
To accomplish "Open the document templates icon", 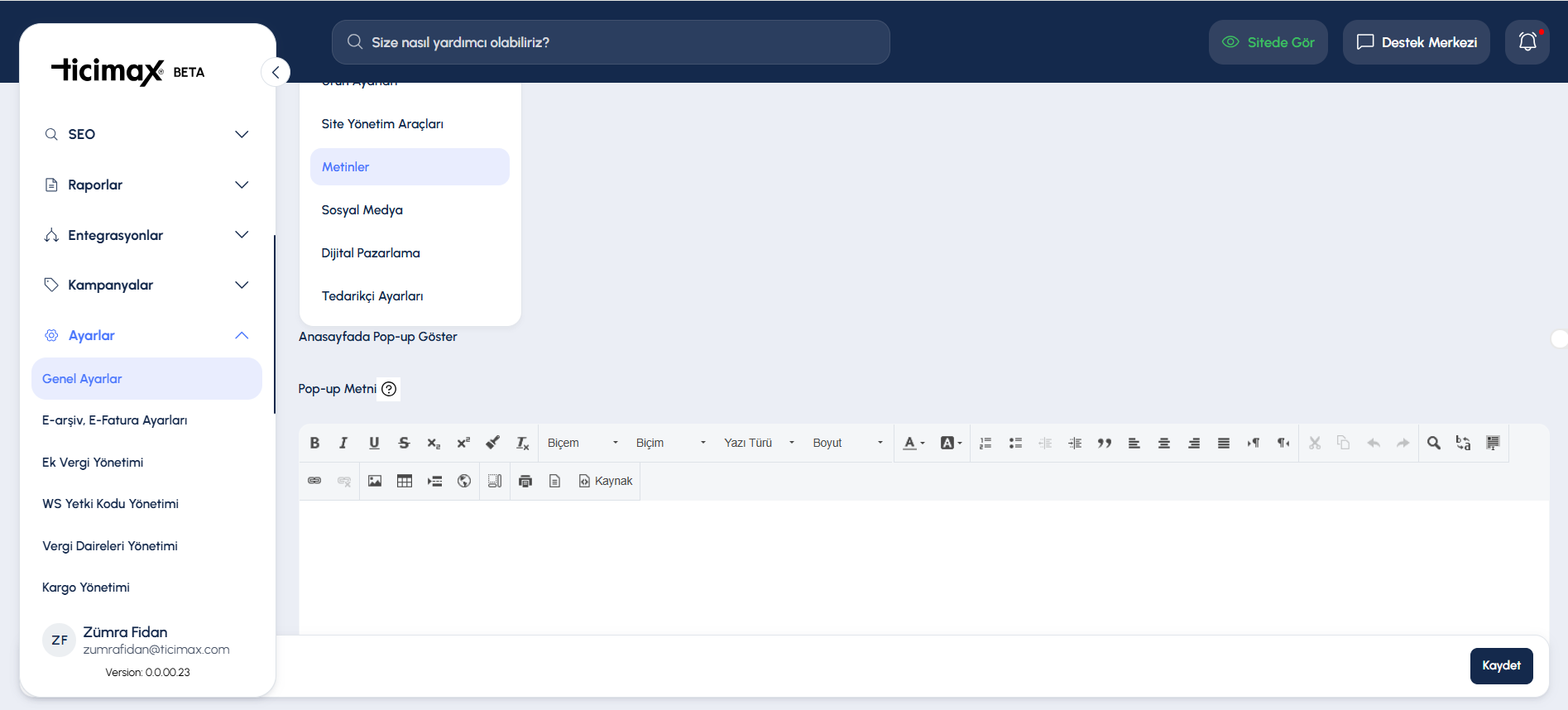I will click(x=555, y=481).
